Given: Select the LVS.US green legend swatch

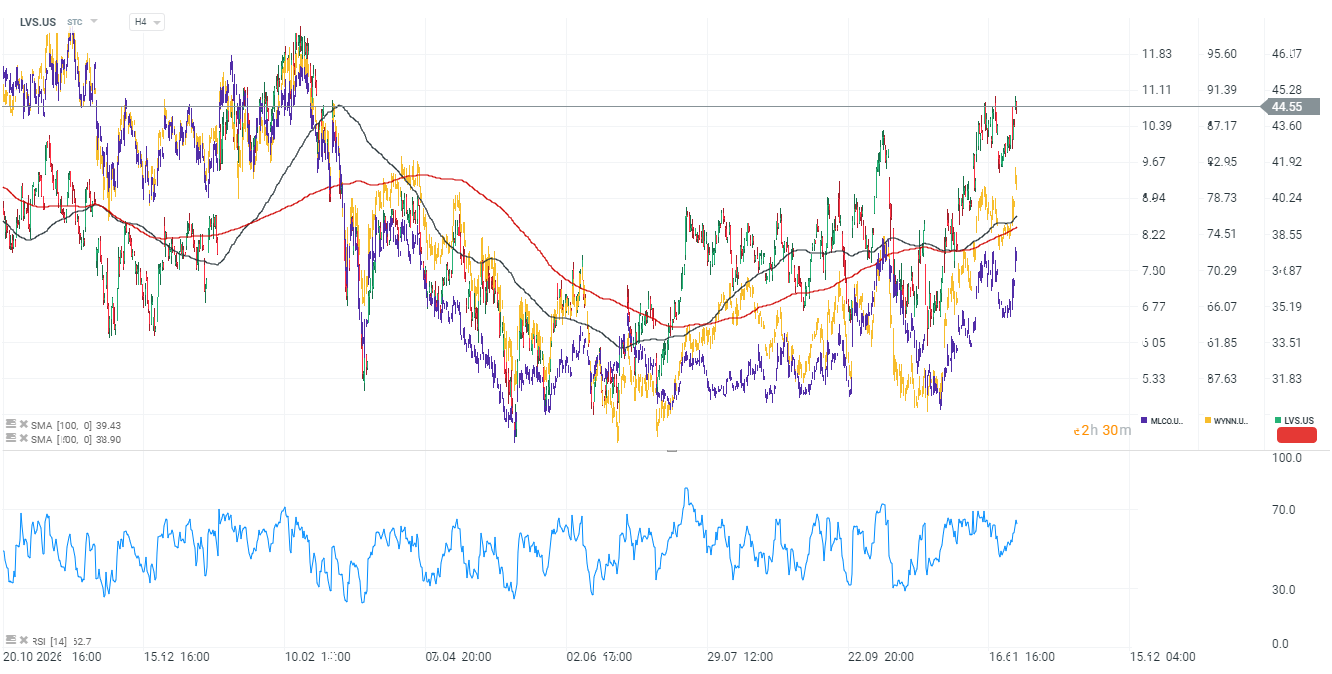Looking at the screenshot, I should [x=1279, y=420].
